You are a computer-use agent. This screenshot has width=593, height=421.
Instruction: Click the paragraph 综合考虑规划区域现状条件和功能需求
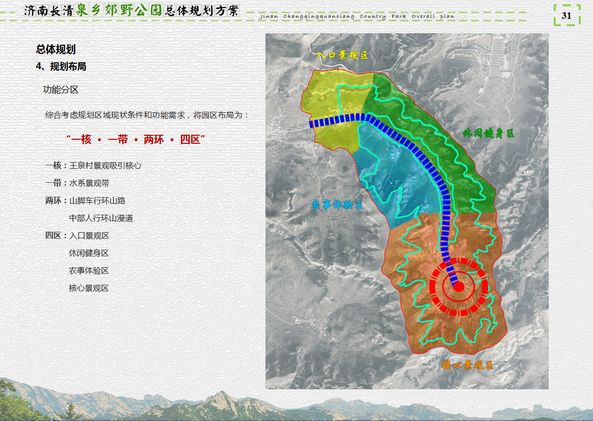pyautogui.click(x=146, y=115)
